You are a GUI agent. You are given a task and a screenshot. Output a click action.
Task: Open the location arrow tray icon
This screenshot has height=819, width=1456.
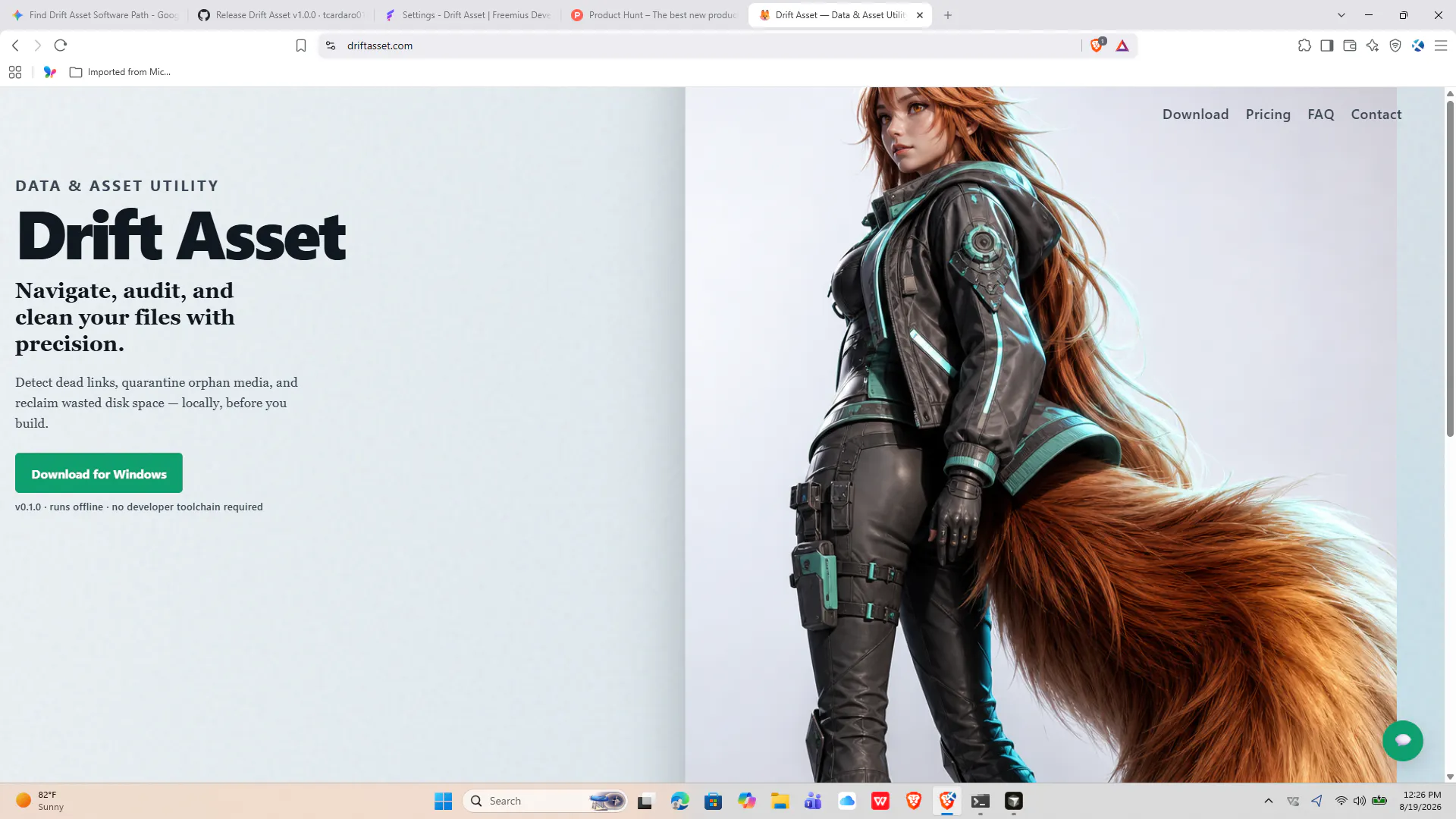click(x=1317, y=801)
